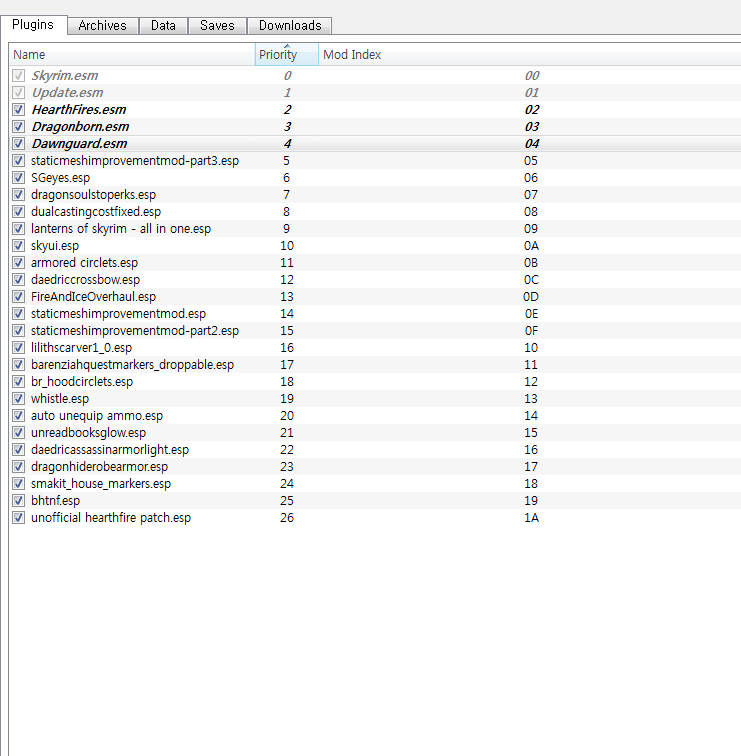Select the br_hoodcirclets.esp name
The width and height of the screenshot is (741, 756).
[82, 382]
